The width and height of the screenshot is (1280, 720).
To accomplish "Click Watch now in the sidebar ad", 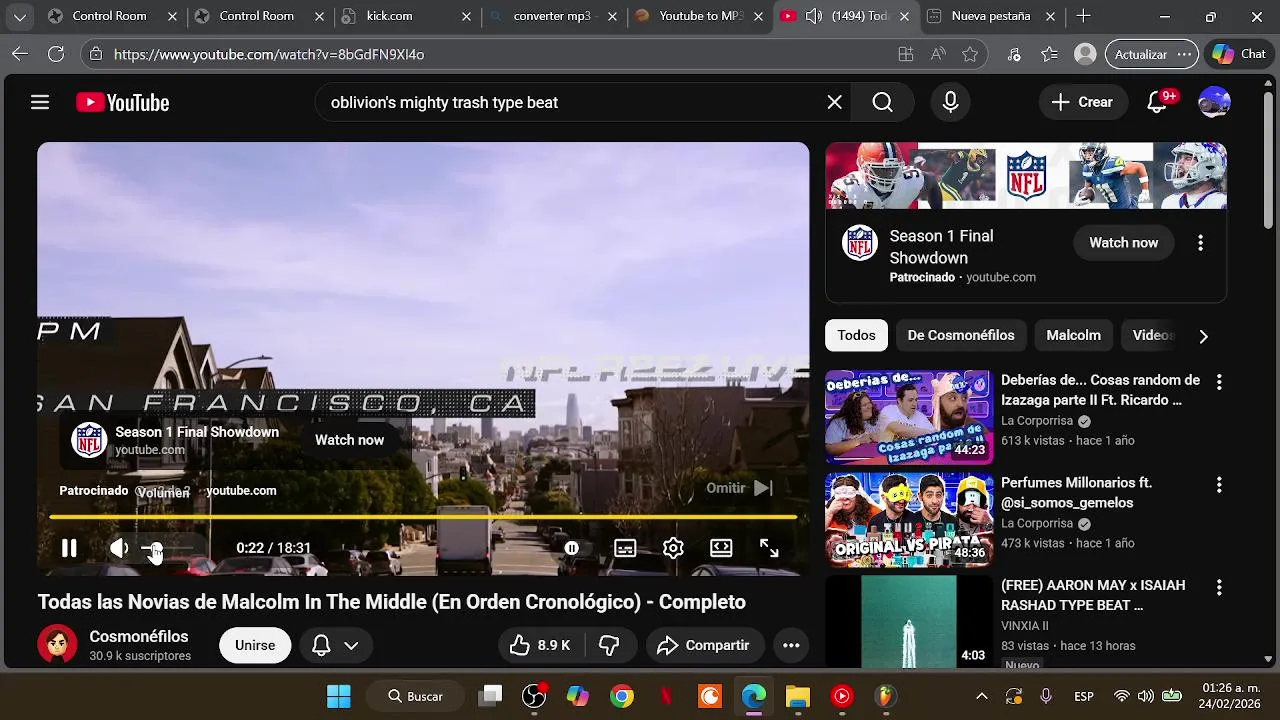I will [x=1123, y=243].
